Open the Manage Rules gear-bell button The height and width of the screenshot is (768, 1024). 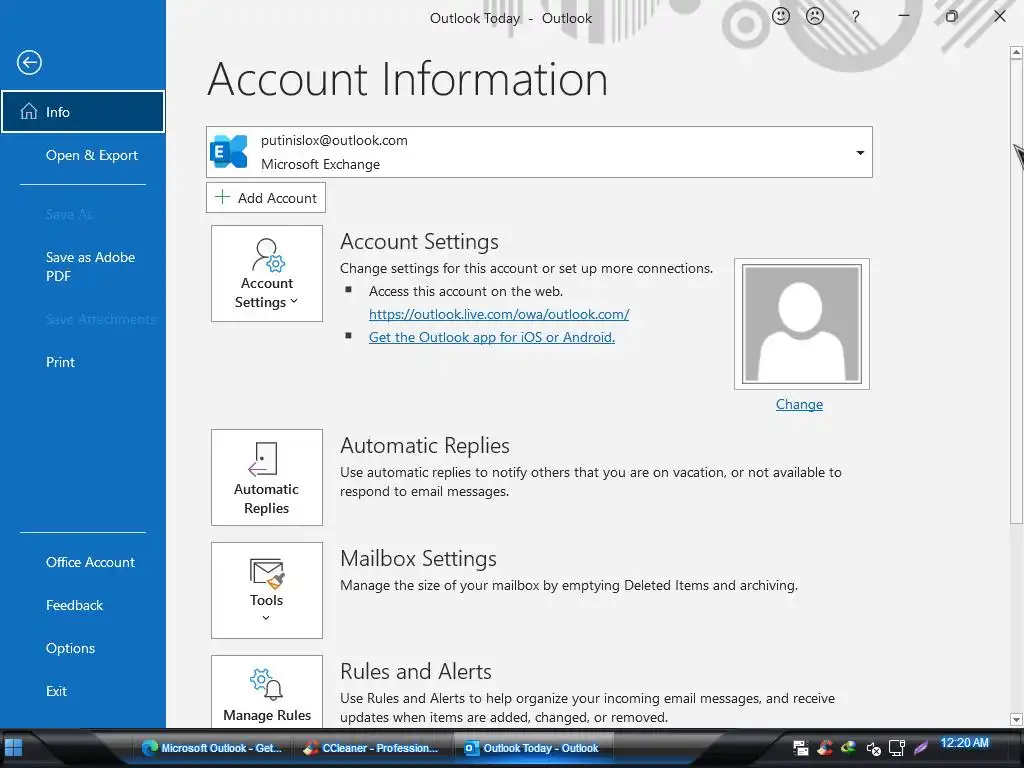pyautogui.click(x=266, y=691)
